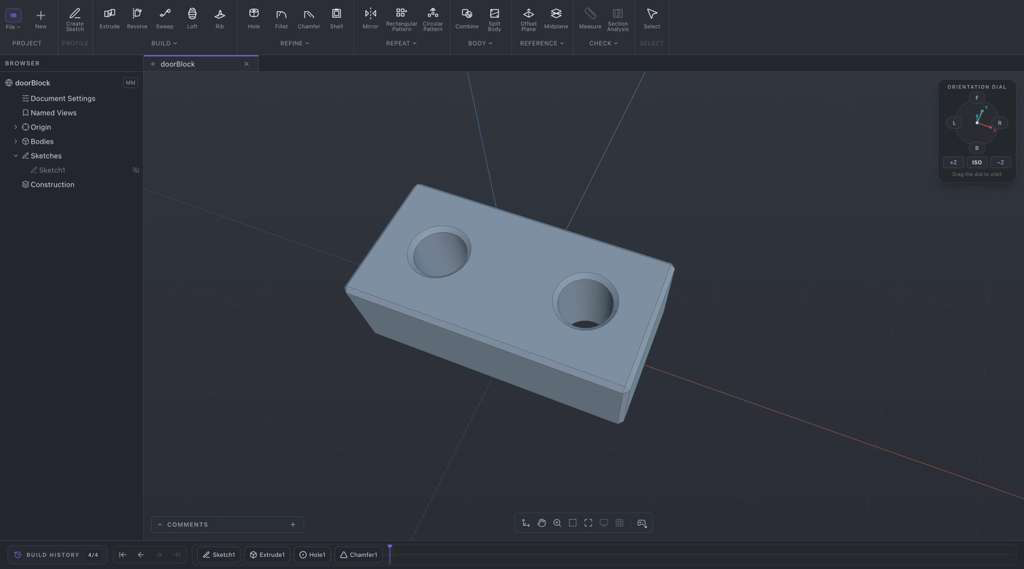Select the B face on orientation dial
1024x569 pixels.
(x=977, y=148)
